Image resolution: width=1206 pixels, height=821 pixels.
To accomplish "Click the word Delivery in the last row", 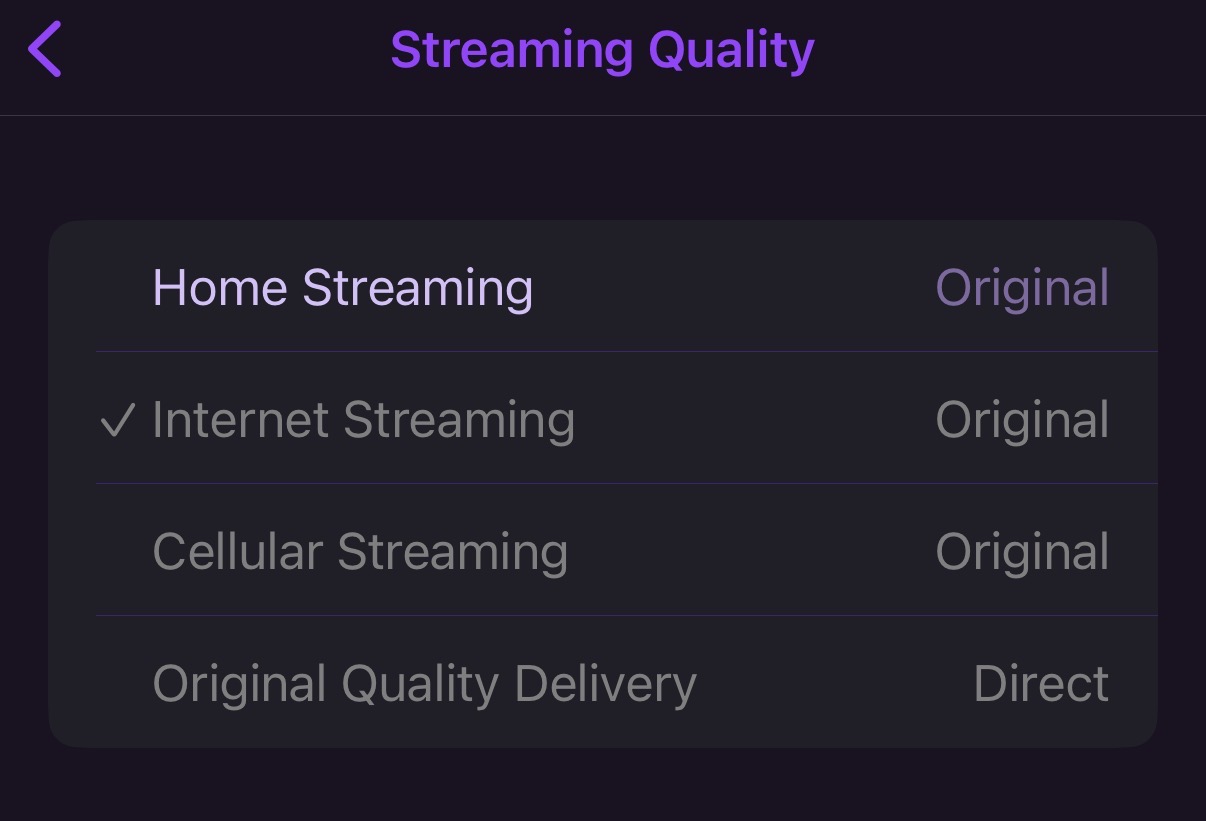I will 605,684.
